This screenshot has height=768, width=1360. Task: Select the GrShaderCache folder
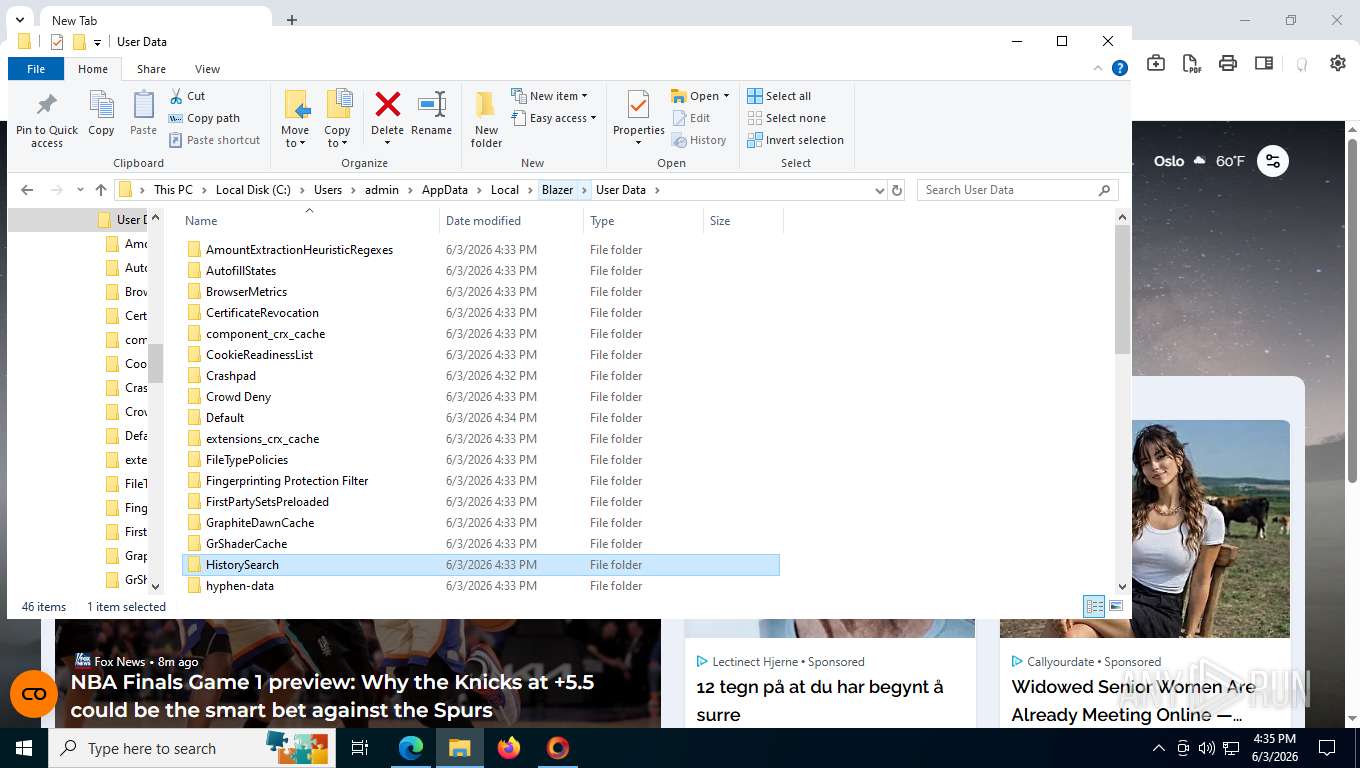click(x=481, y=544)
